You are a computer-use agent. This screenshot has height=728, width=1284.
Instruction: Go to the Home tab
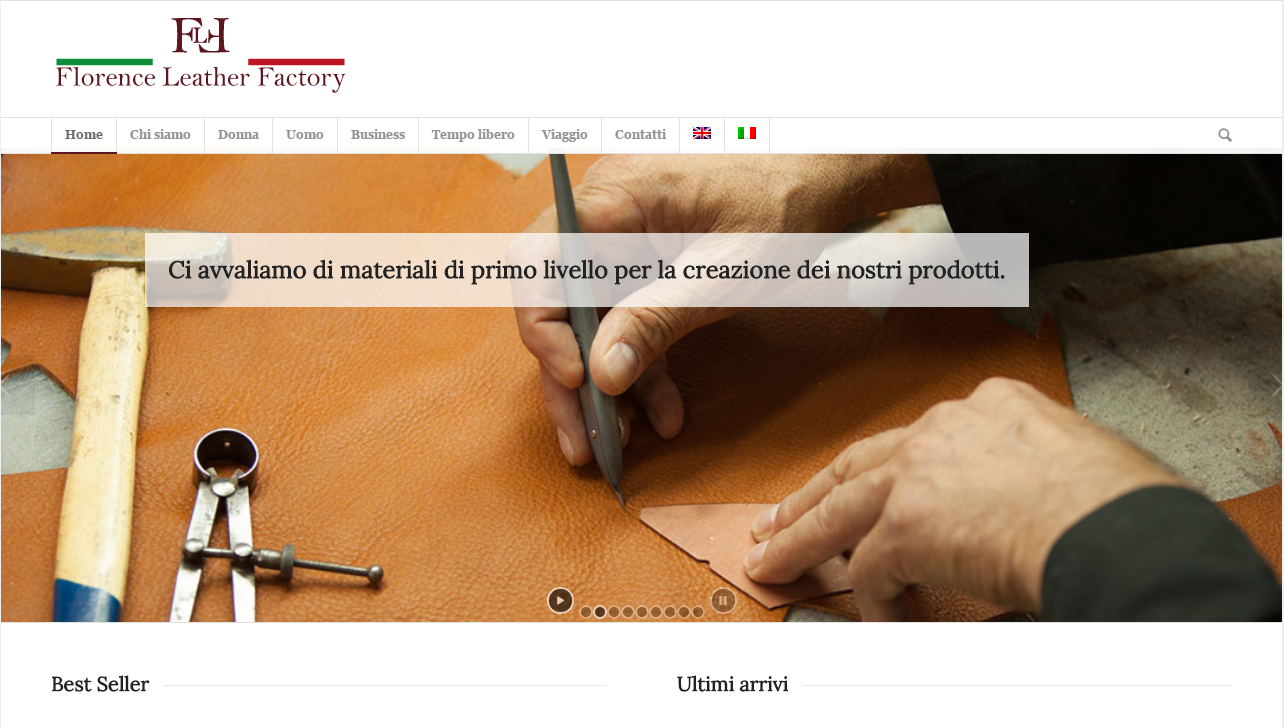click(84, 135)
